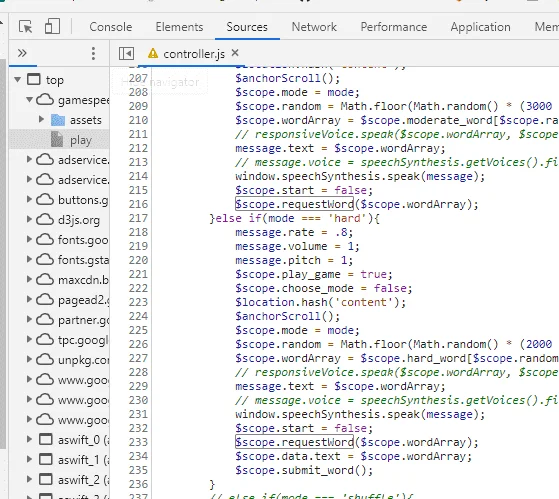Collapse the gamespee domain node
This screenshot has width=559, height=499.
coord(30,99)
